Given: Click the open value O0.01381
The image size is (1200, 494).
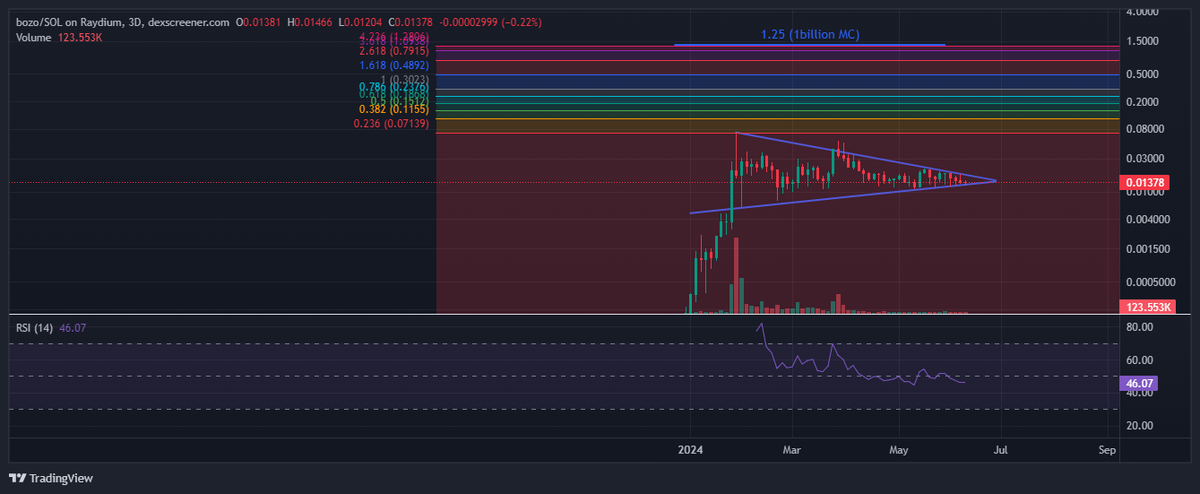Looking at the screenshot, I should pyautogui.click(x=258, y=22).
